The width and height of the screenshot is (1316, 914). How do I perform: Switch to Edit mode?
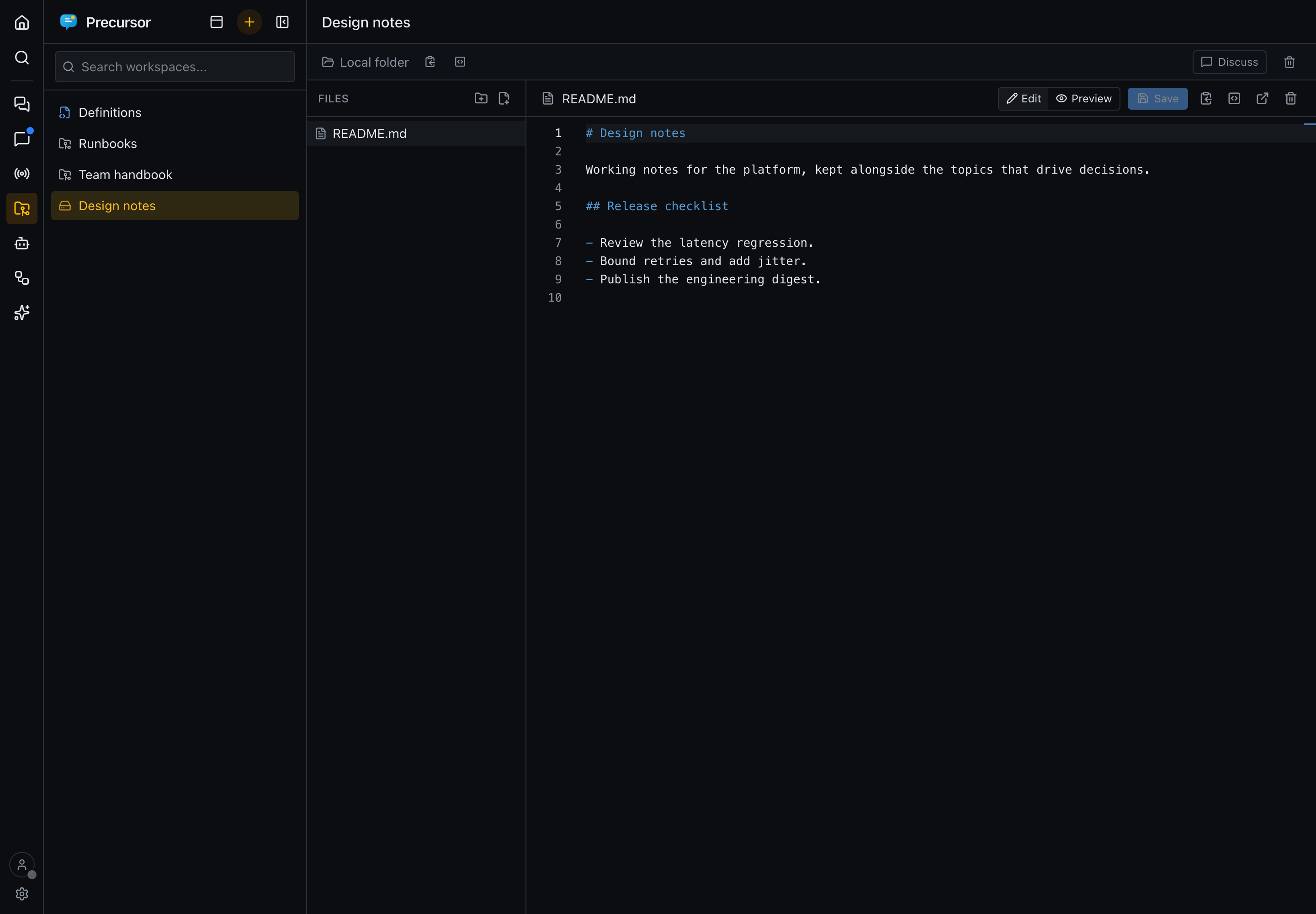(1024, 99)
